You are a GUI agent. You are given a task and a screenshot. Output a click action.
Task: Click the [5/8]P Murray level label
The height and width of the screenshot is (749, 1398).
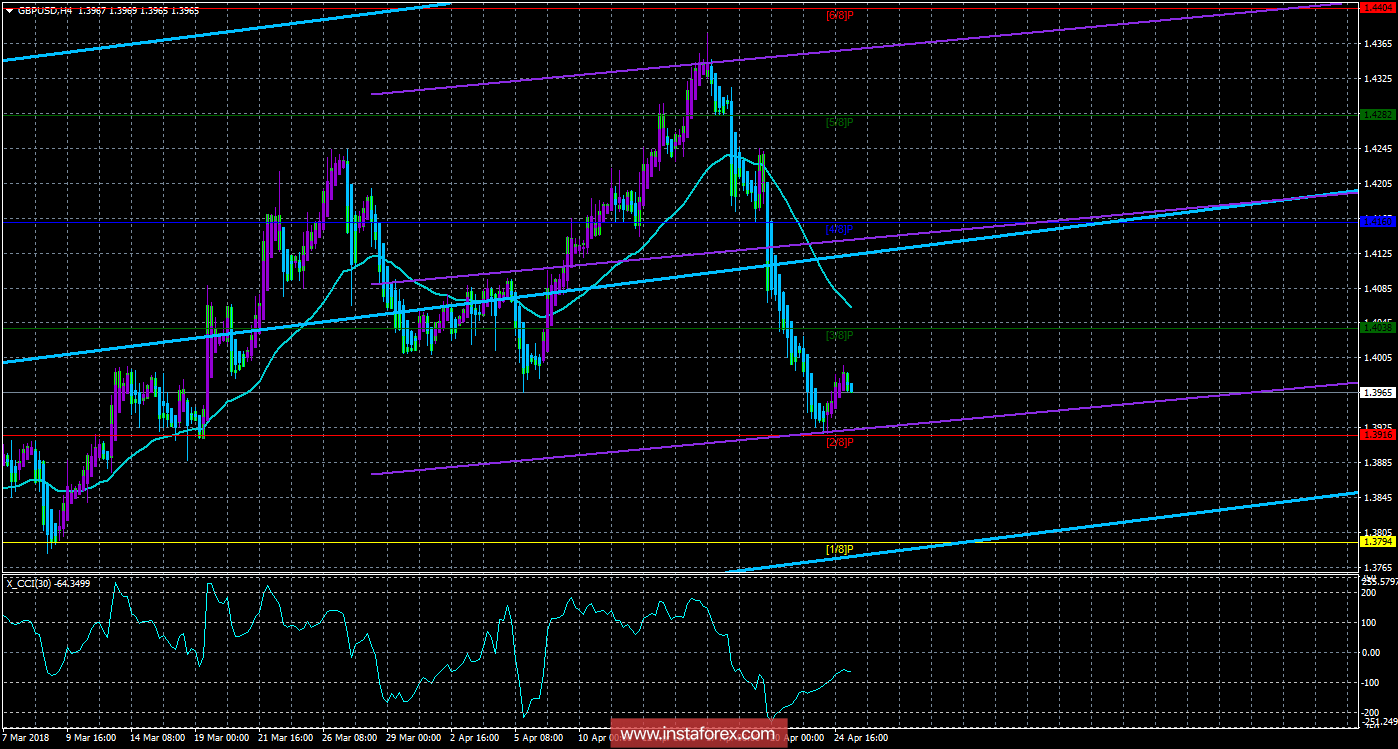pyautogui.click(x=839, y=122)
